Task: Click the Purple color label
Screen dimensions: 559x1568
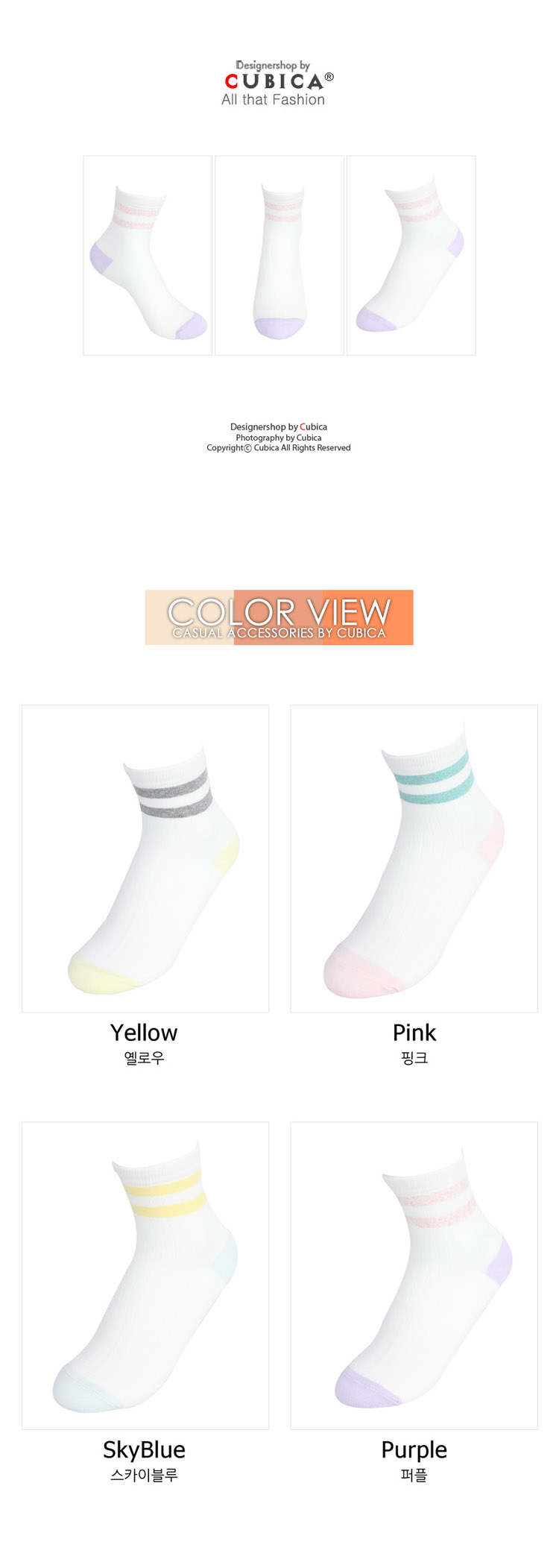Action: point(414,1450)
